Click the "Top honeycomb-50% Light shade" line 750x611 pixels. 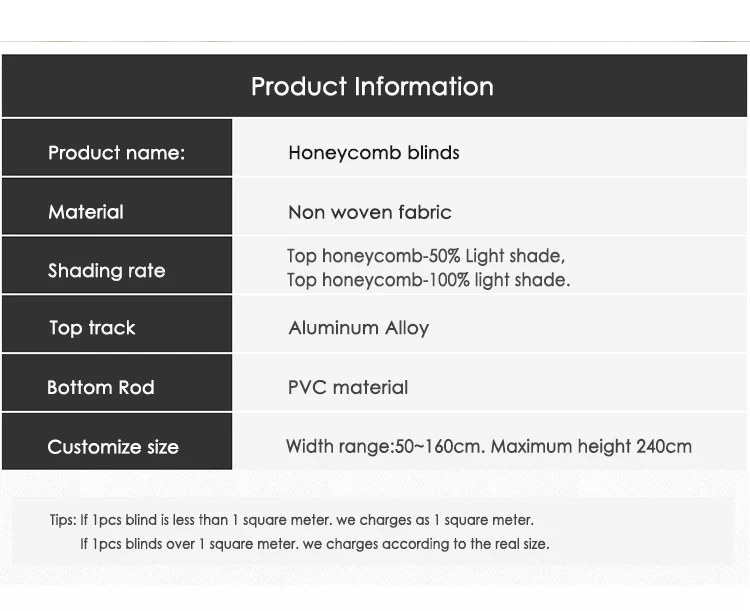coord(426,256)
